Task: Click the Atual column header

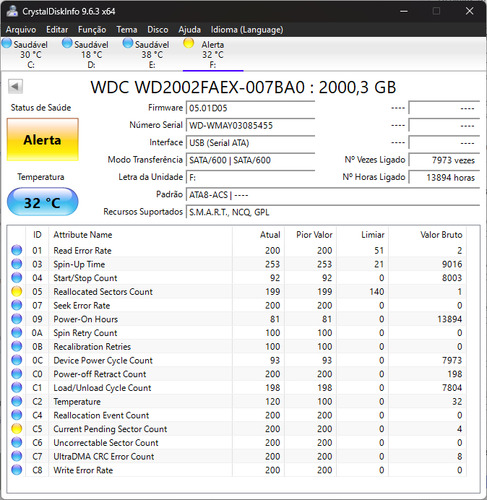Action: [x=258, y=235]
